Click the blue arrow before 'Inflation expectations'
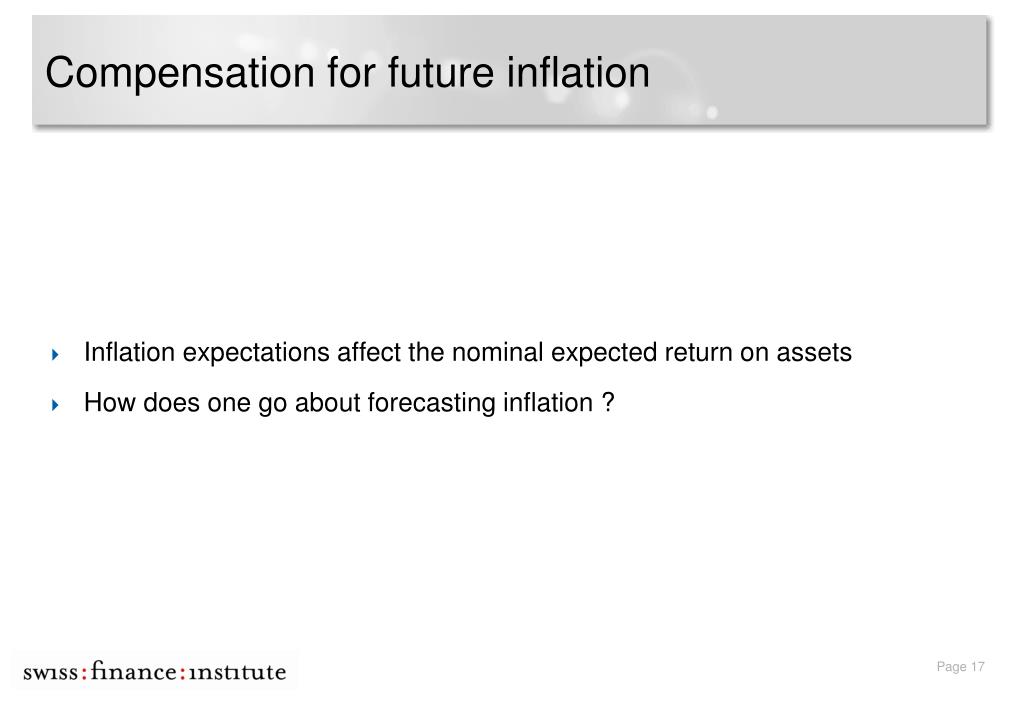Viewport: 1023px width, 708px height. pos(55,354)
